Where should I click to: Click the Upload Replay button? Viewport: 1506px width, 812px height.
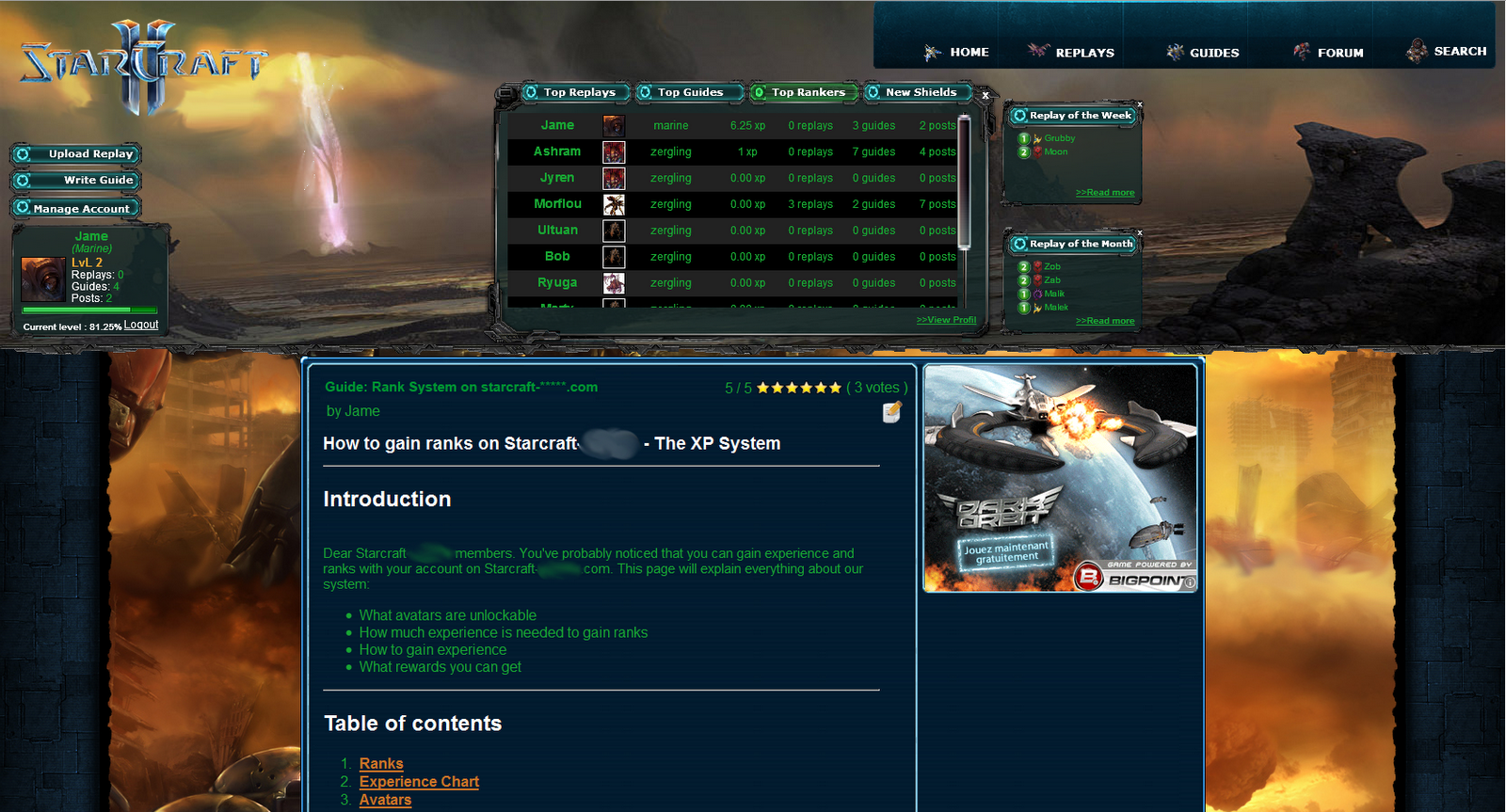tap(76, 153)
